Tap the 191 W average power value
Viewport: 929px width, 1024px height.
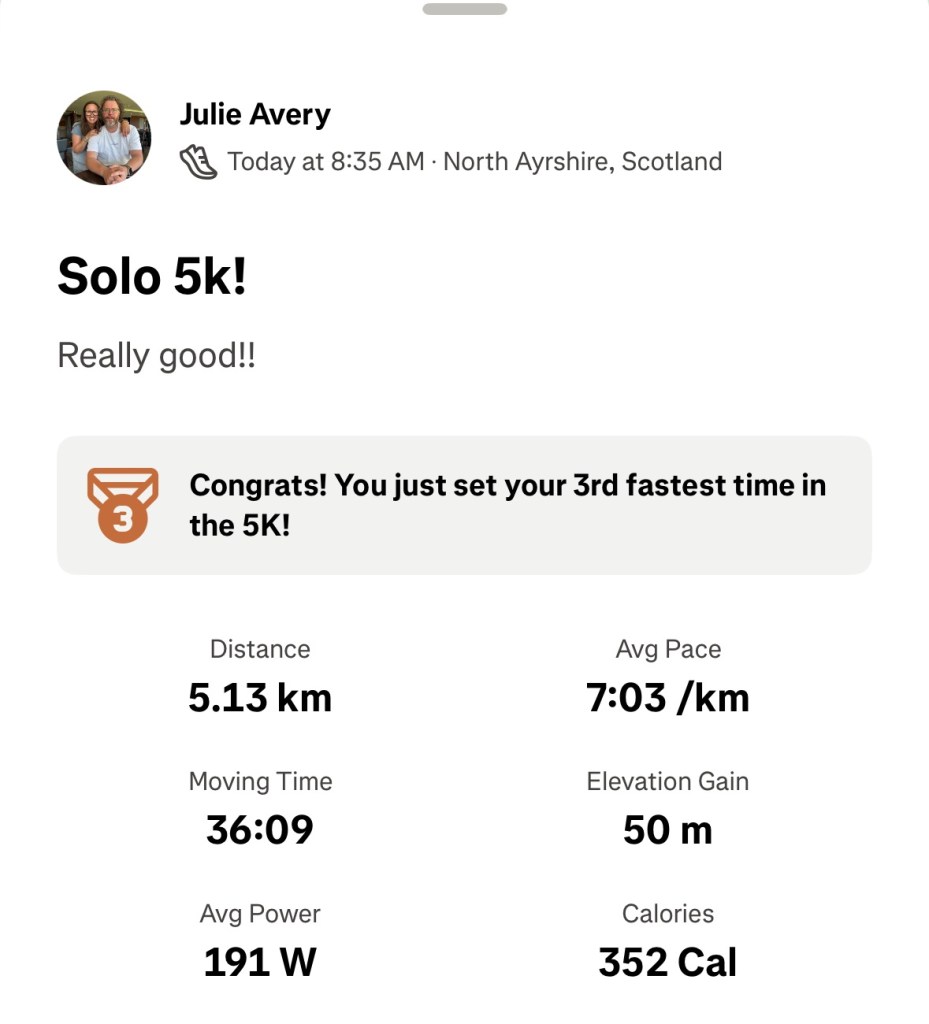260,961
